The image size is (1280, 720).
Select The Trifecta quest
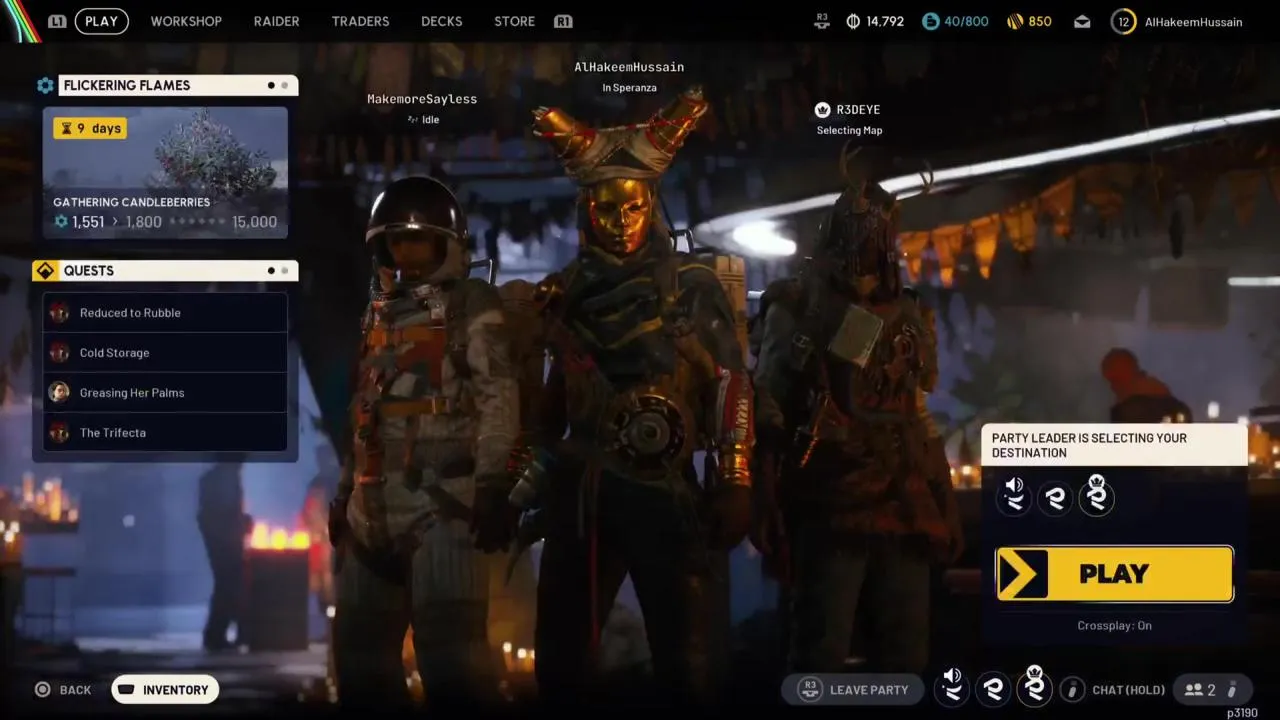point(165,433)
